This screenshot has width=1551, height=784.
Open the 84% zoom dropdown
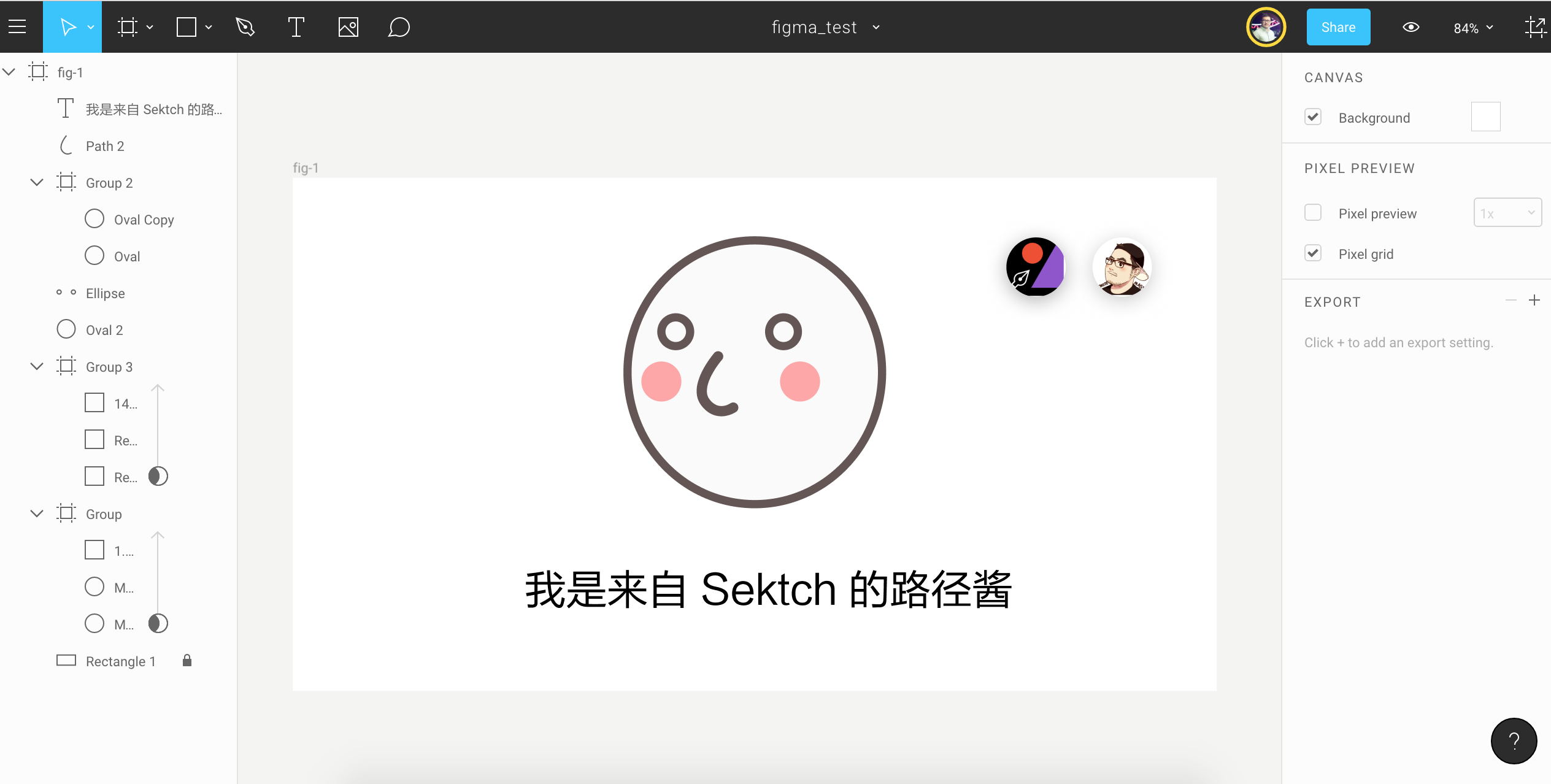tap(1473, 28)
